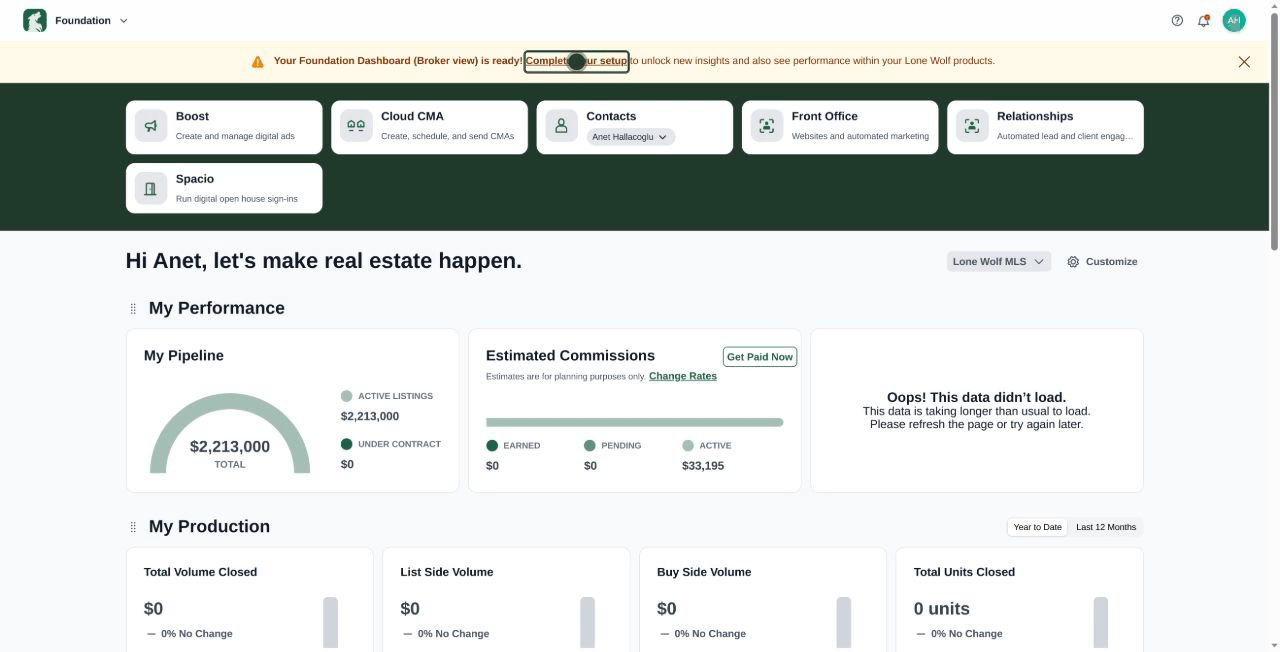The image size is (1280, 652).
Task: Click the "0 units" value
Action: point(942,609)
